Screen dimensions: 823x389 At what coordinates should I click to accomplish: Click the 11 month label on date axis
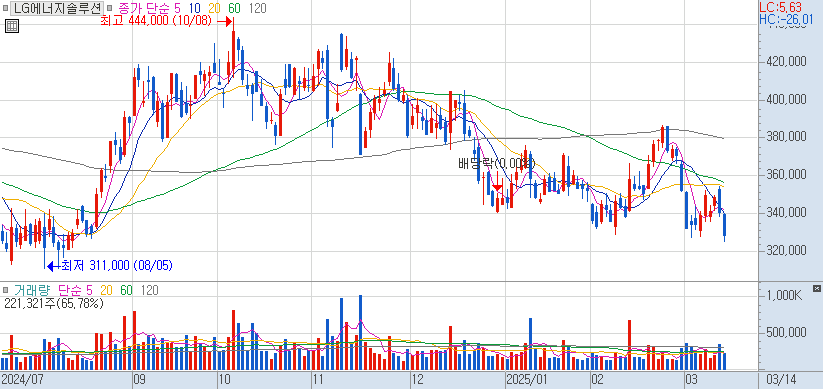tap(318, 379)
